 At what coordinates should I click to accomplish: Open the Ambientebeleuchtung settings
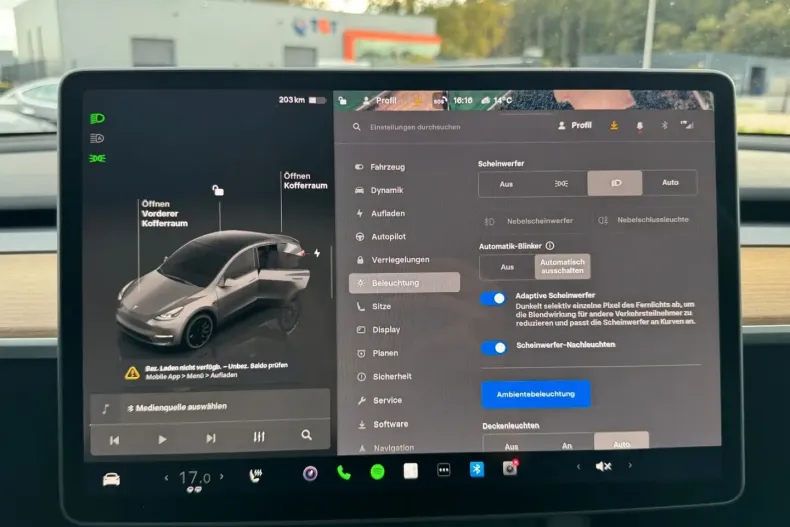[x=536, y=394]
